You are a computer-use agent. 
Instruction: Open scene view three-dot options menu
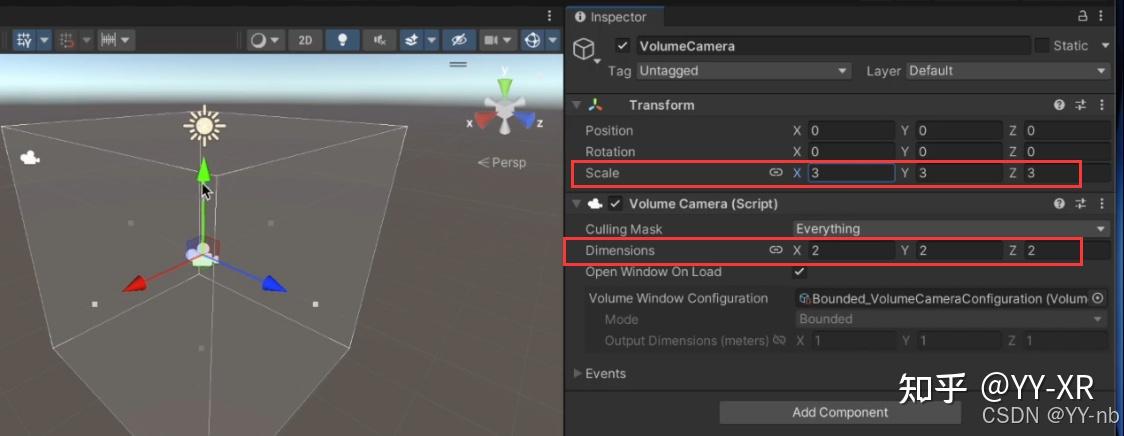(x=550, y=16)
